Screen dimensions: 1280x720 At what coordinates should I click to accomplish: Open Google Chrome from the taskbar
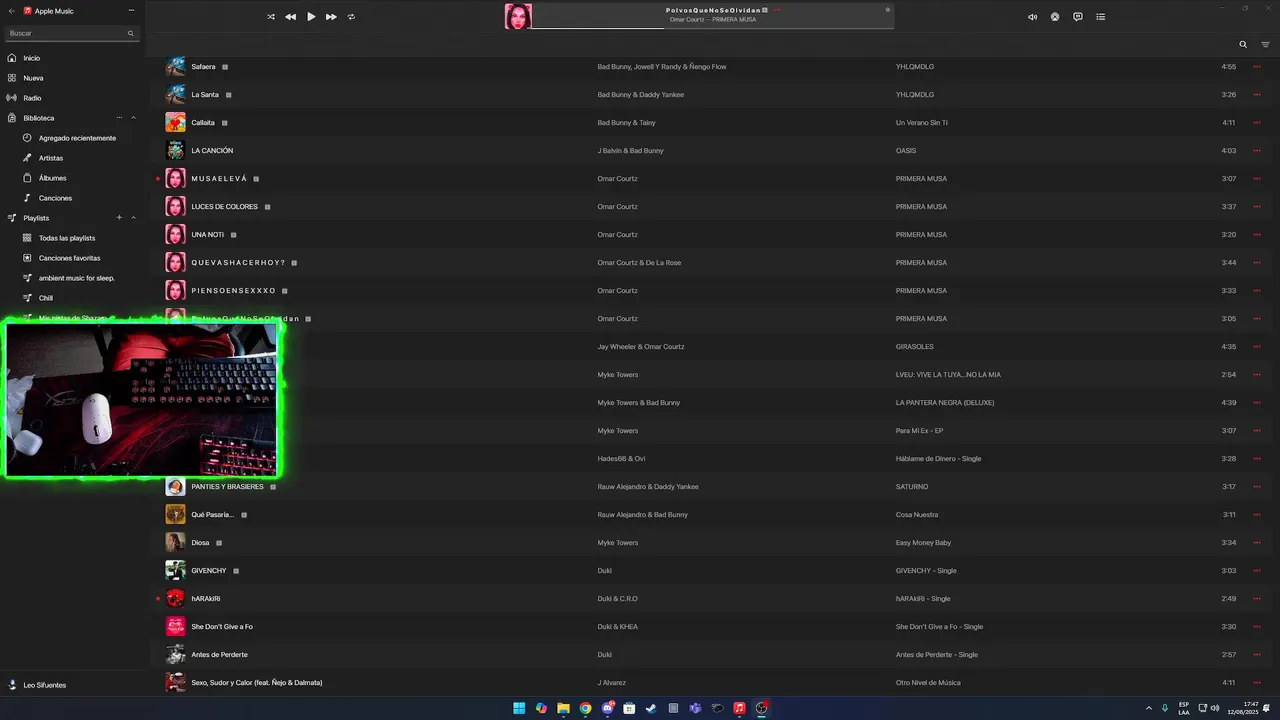tap(585, 708)
